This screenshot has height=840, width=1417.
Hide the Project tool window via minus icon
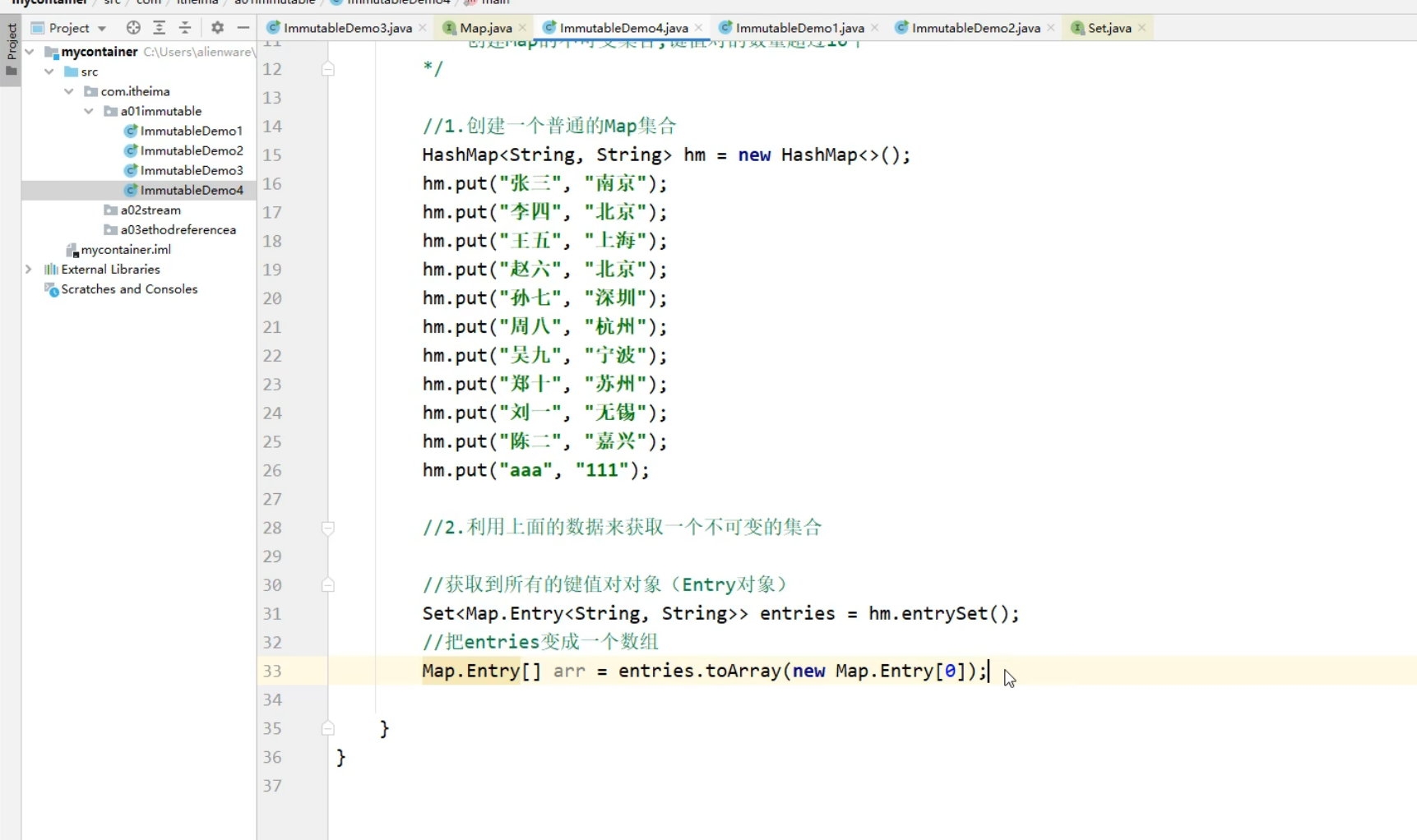click(243, 27)
